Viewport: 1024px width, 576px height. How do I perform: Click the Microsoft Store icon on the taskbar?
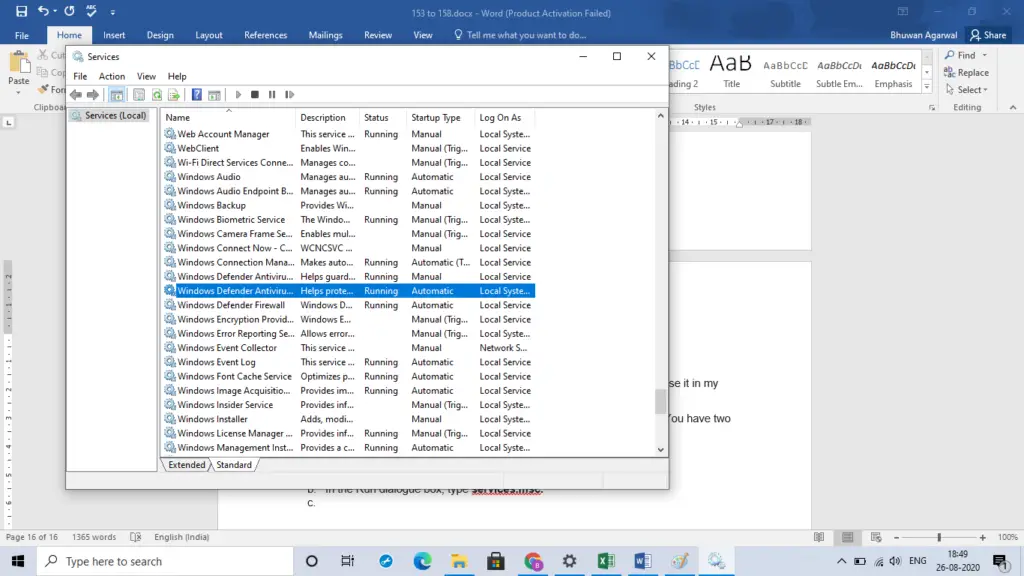pos(496,561)
